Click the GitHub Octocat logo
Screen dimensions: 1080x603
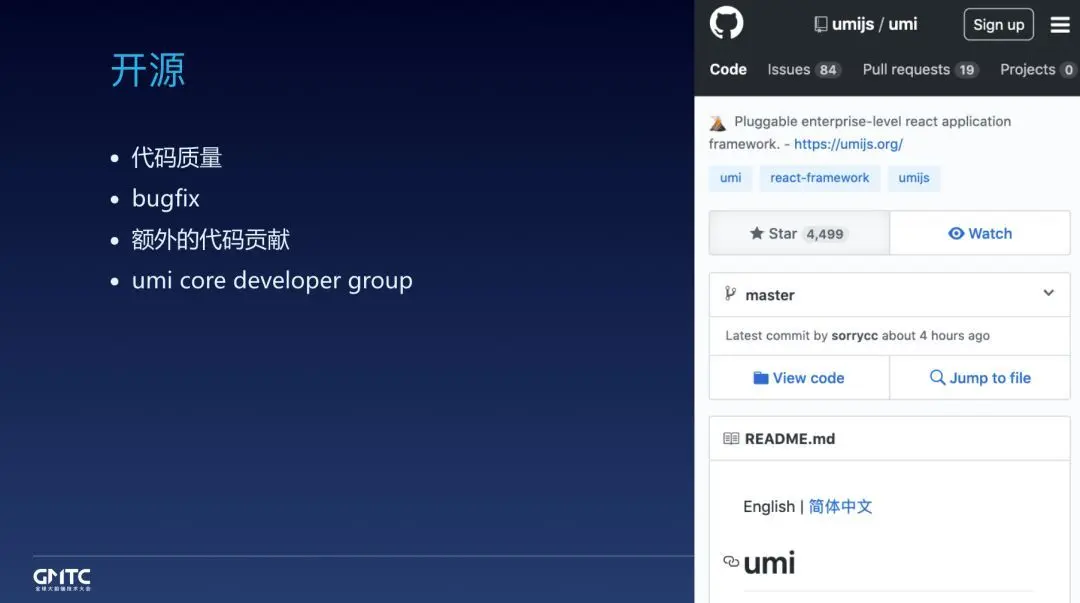tap(726, 23)
